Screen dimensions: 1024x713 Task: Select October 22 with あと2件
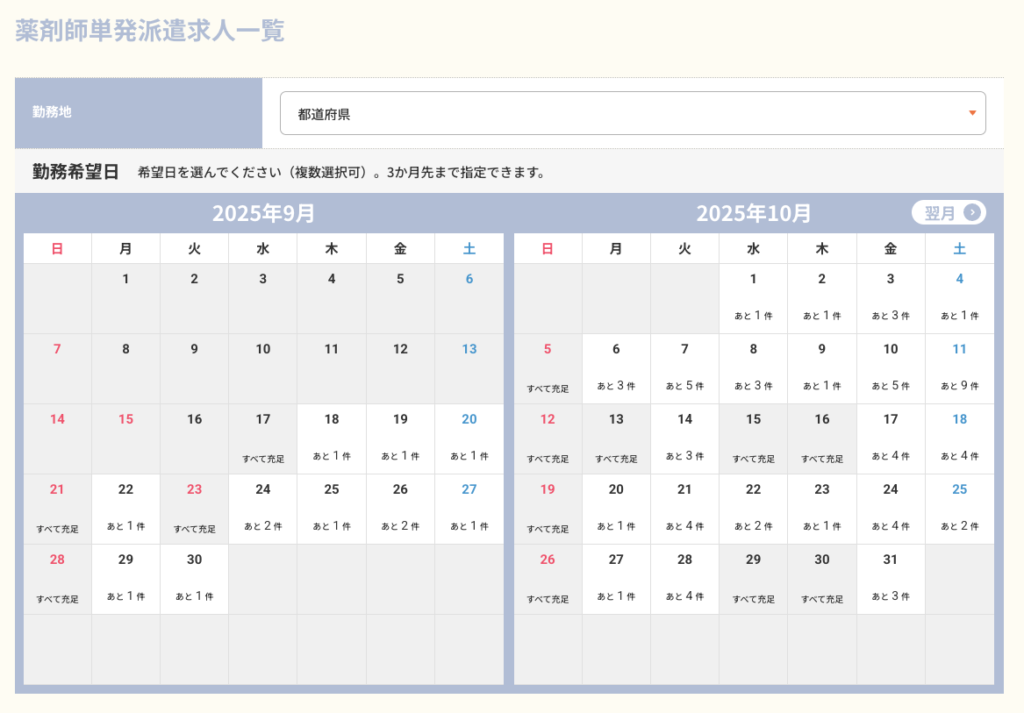pos(753,509)
